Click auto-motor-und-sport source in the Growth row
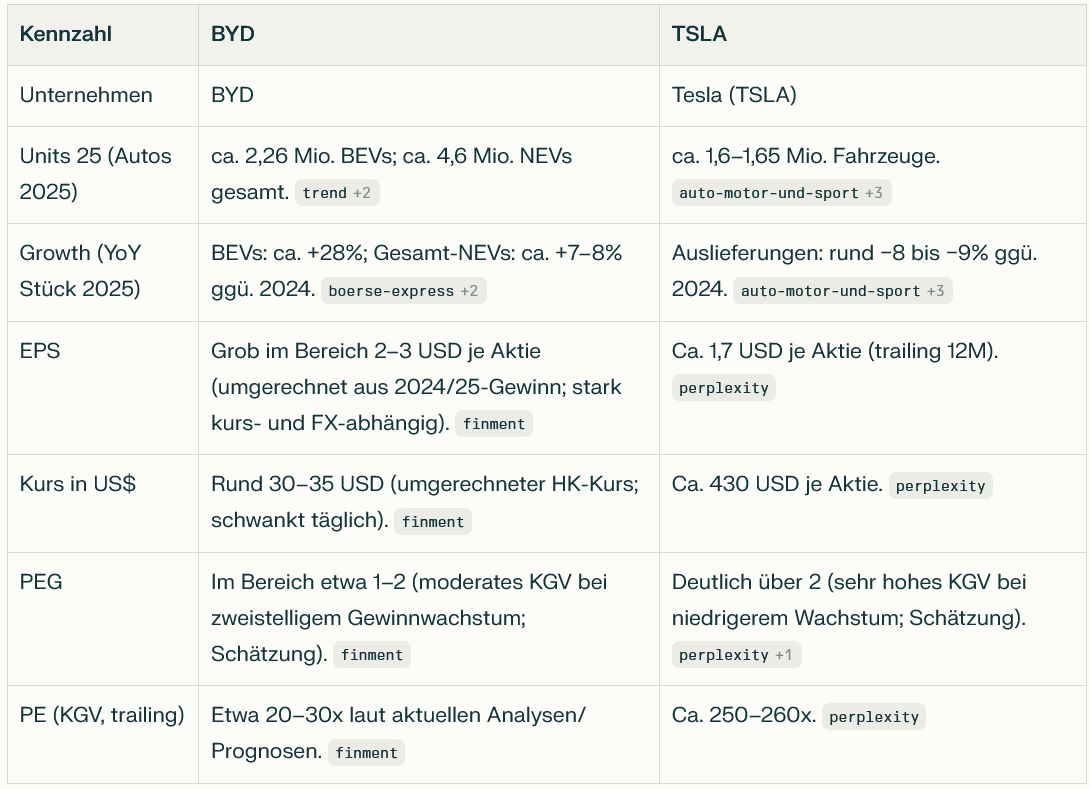The image size is (1090, 789). pos(841,291)
